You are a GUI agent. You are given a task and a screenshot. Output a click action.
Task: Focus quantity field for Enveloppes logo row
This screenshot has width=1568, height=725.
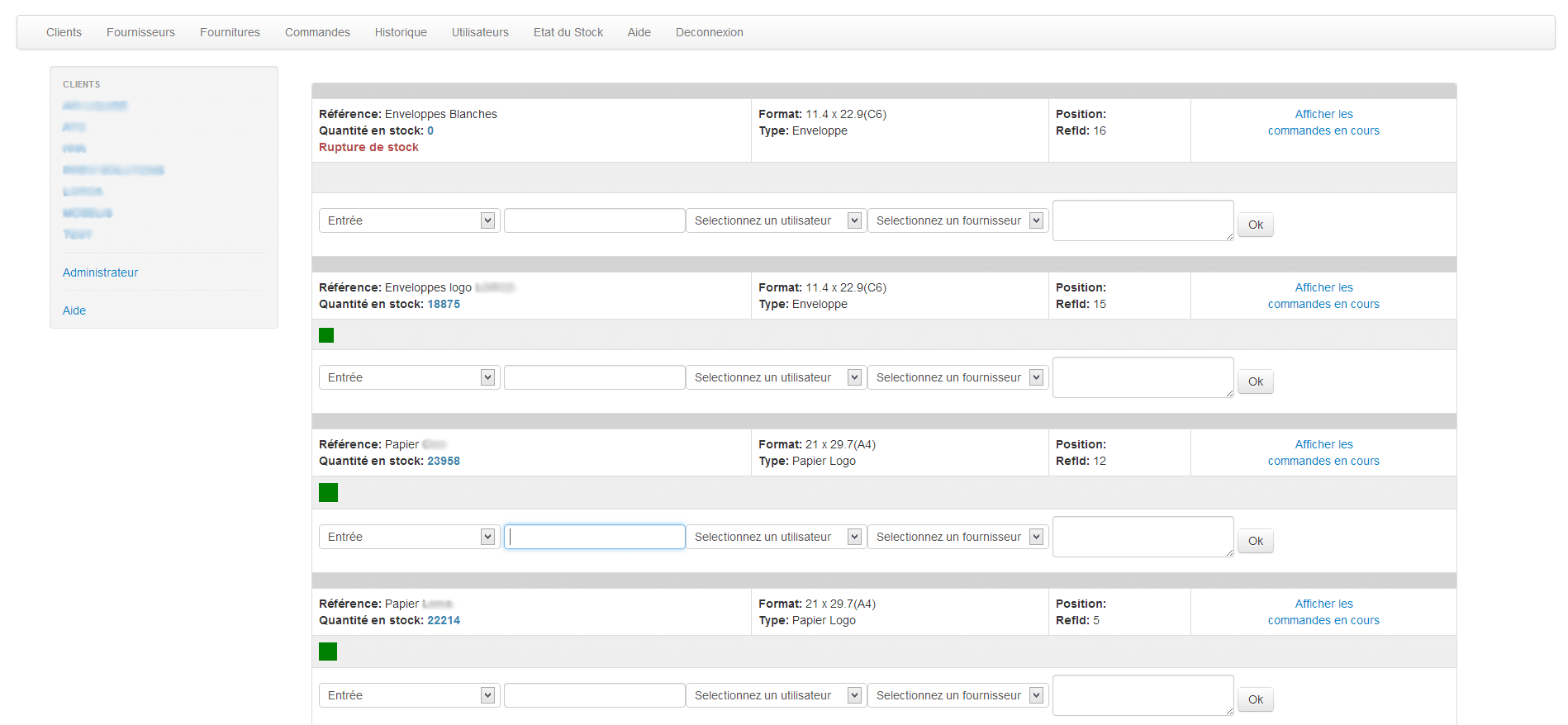click(x=594, y=377)
